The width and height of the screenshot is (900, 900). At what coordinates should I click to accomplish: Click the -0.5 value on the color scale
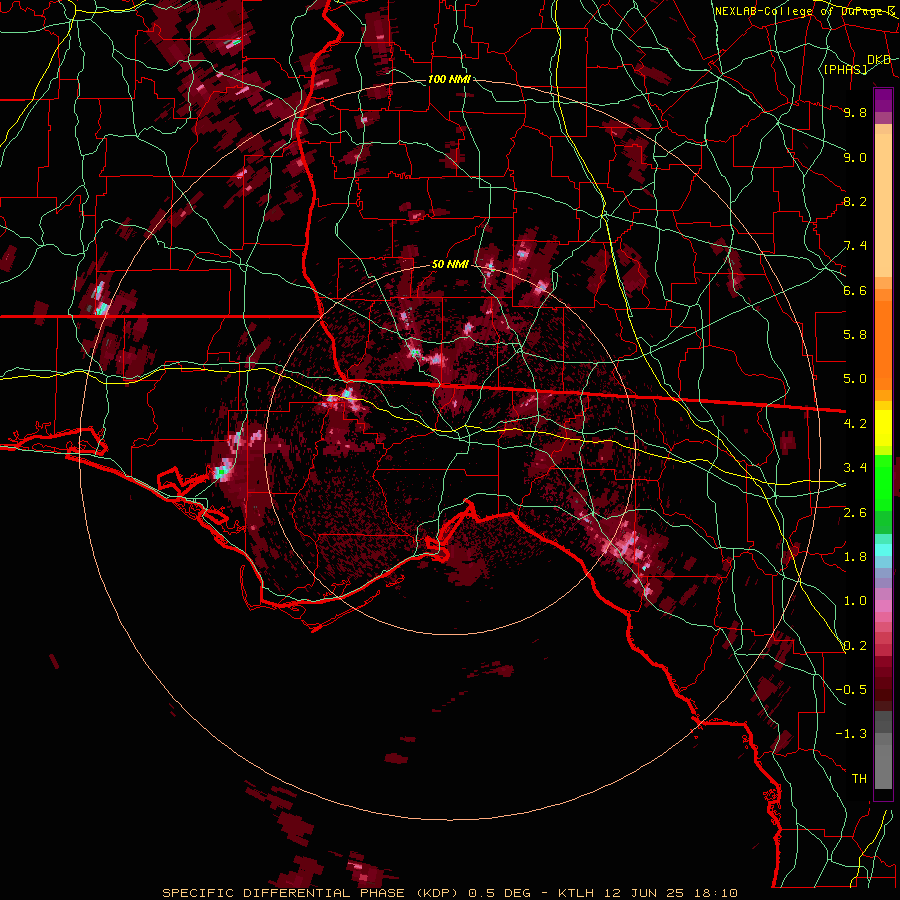851,690
